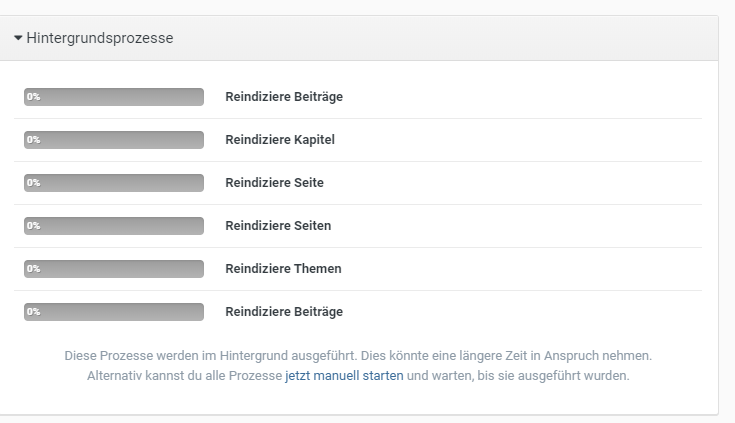Select the Reindiziere Seite progress bar
The width and height of the screenshot is (735, 423).
tap(114, 183)
